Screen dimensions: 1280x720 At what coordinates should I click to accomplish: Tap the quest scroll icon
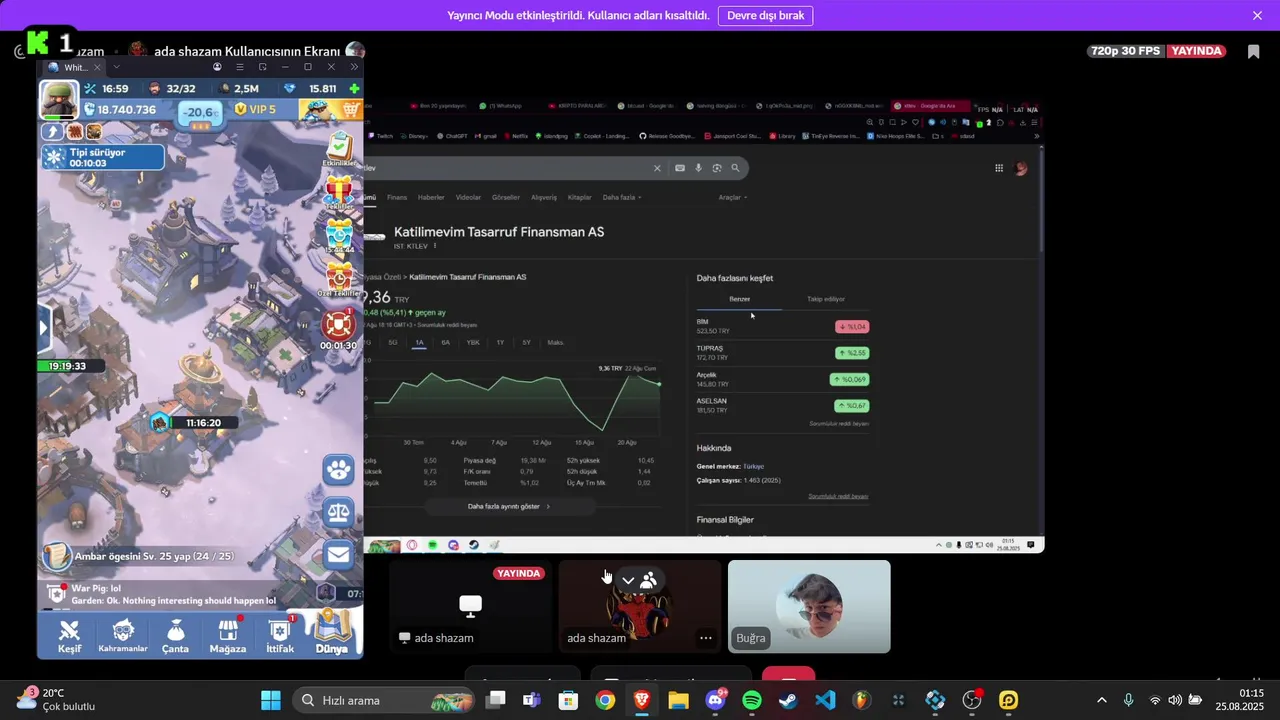56,556
